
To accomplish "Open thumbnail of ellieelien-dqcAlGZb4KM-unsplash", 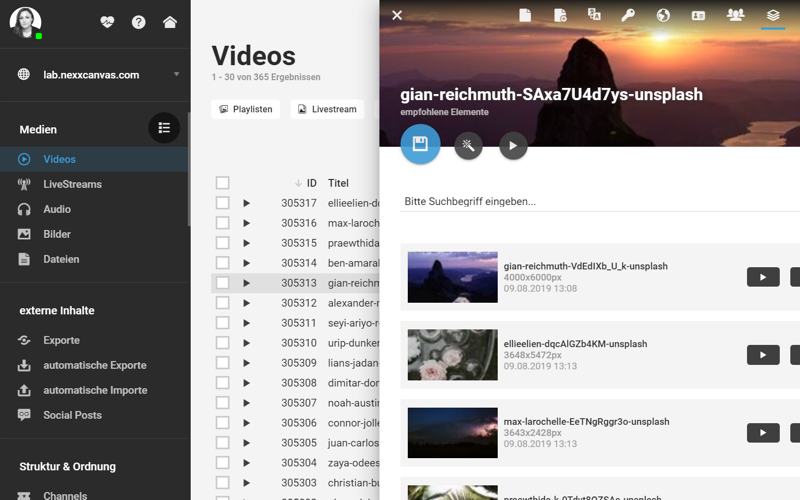I will (x=453, y=355).
